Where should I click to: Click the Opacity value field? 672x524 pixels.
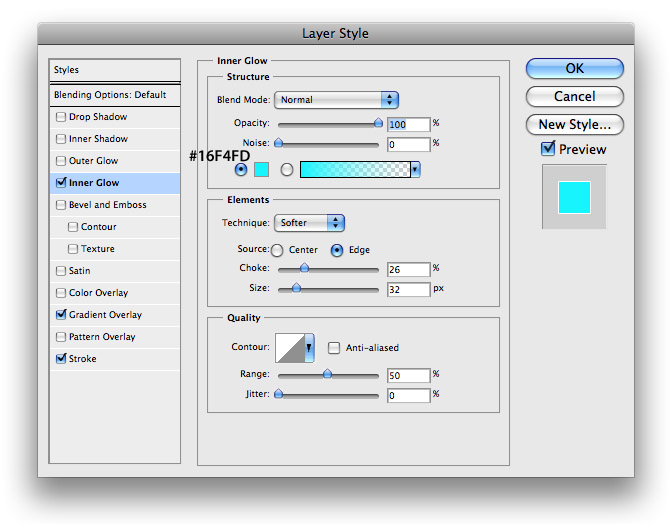408,124
